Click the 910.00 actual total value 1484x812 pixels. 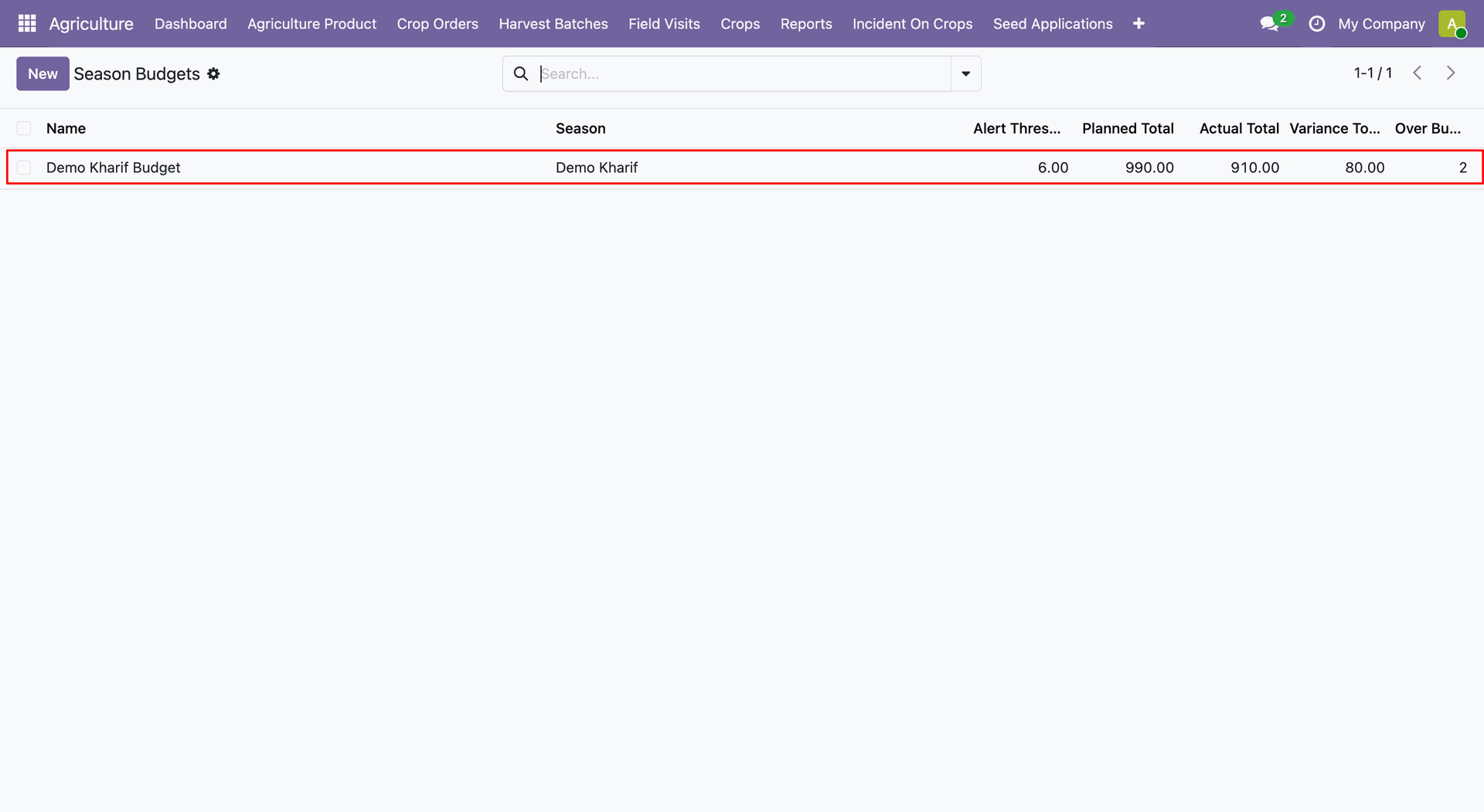pos(1254,168)
